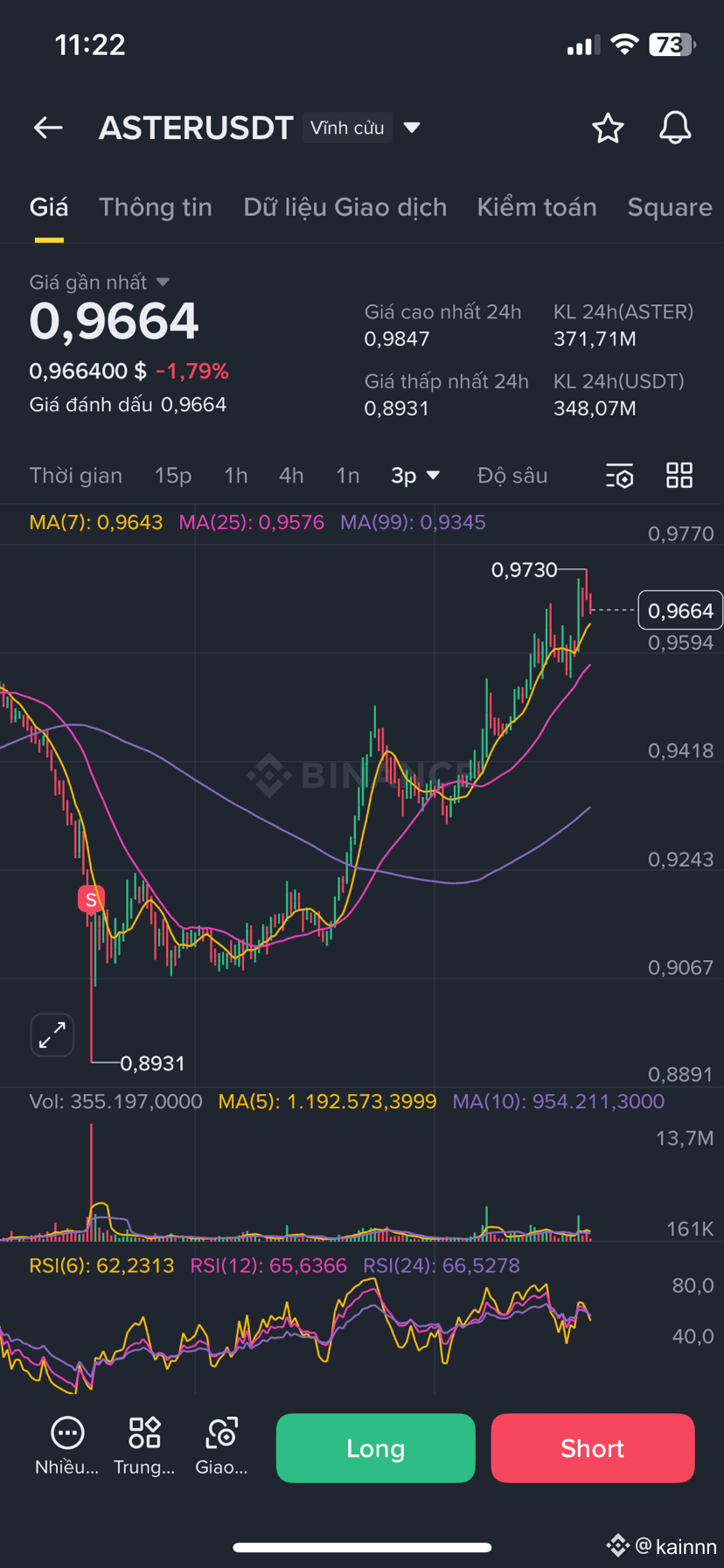Open chart layout grid icon

pyautogui.click(x=679, y=475)
